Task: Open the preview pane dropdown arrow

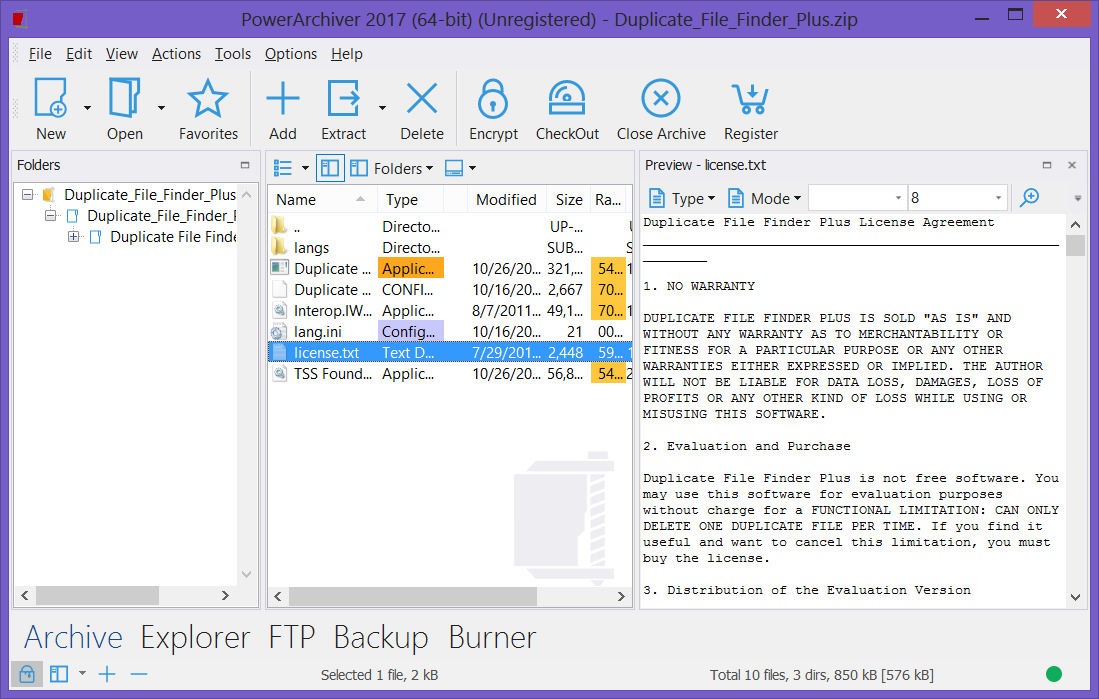Action: (472, 168)
